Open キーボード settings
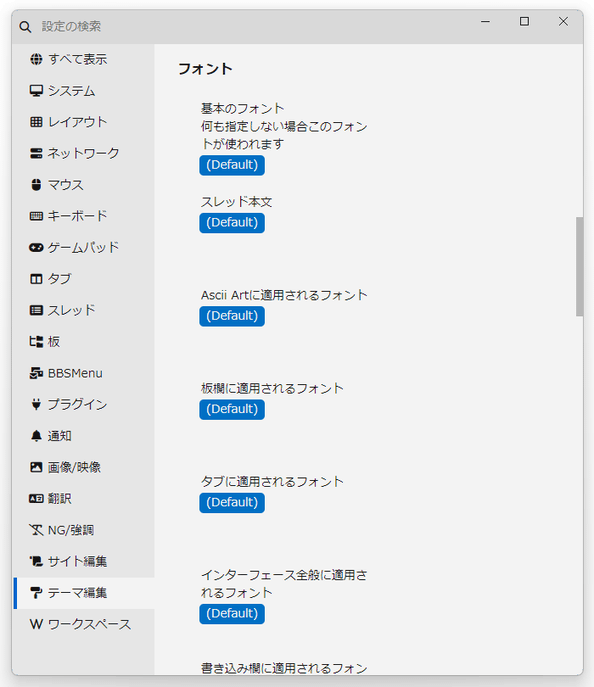Image resolution: width=594 pixels, height=687 pixels. (x=84, y=216)
